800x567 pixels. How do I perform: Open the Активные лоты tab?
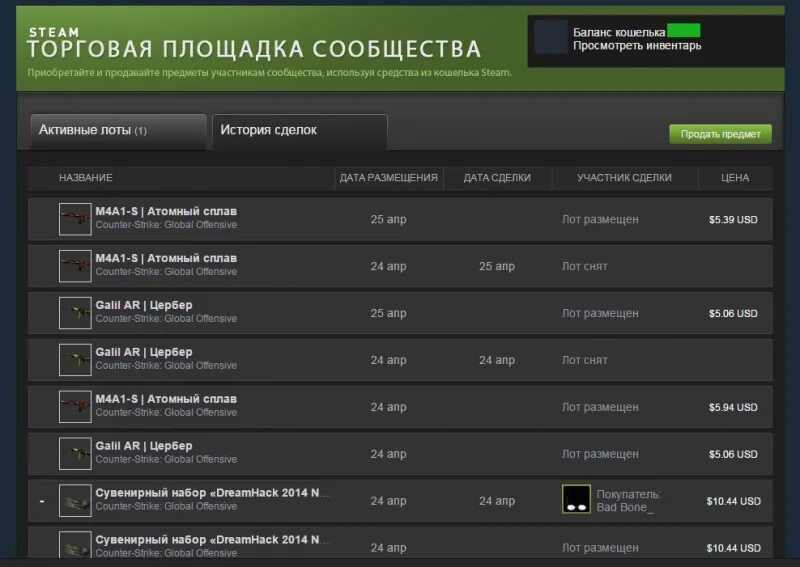pos(118,131)
